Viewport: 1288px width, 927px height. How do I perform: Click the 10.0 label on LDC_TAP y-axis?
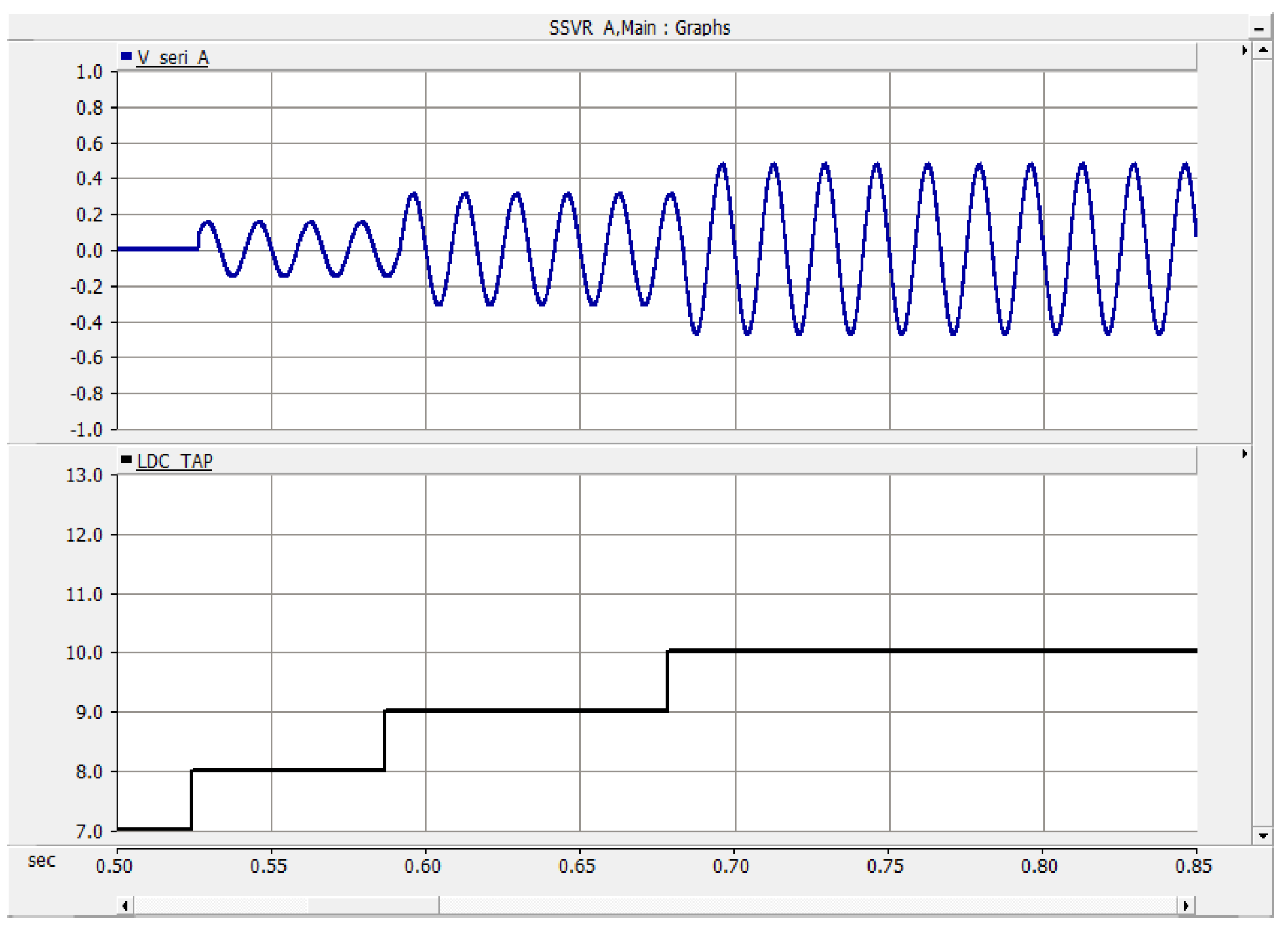pyautogui.click(x=84, y=653)
